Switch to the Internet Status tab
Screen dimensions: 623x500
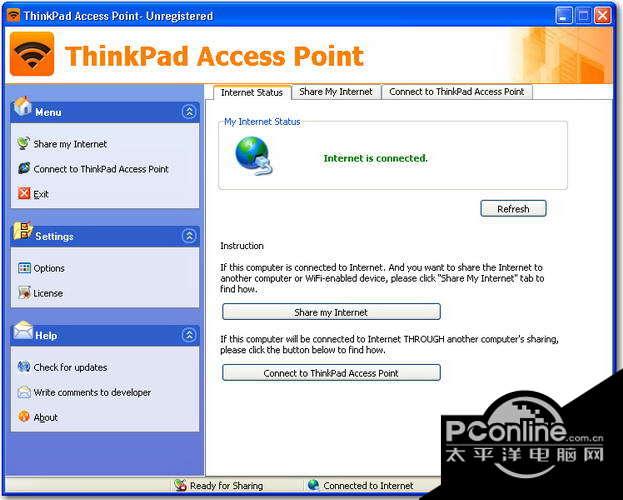(252, 93)
